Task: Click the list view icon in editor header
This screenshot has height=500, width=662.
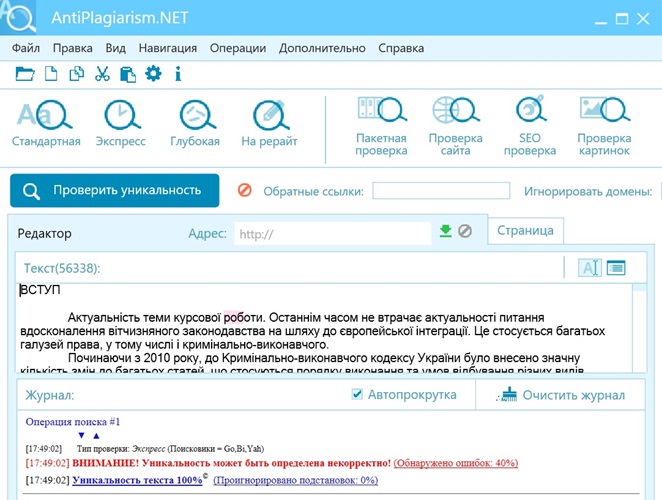Action: tap(616, 268)
